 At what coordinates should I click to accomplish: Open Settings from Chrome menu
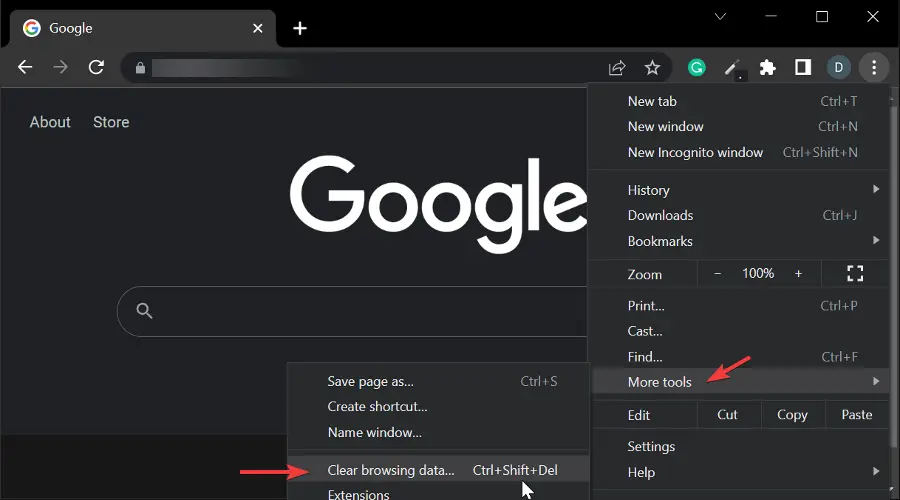click(740, 446)
